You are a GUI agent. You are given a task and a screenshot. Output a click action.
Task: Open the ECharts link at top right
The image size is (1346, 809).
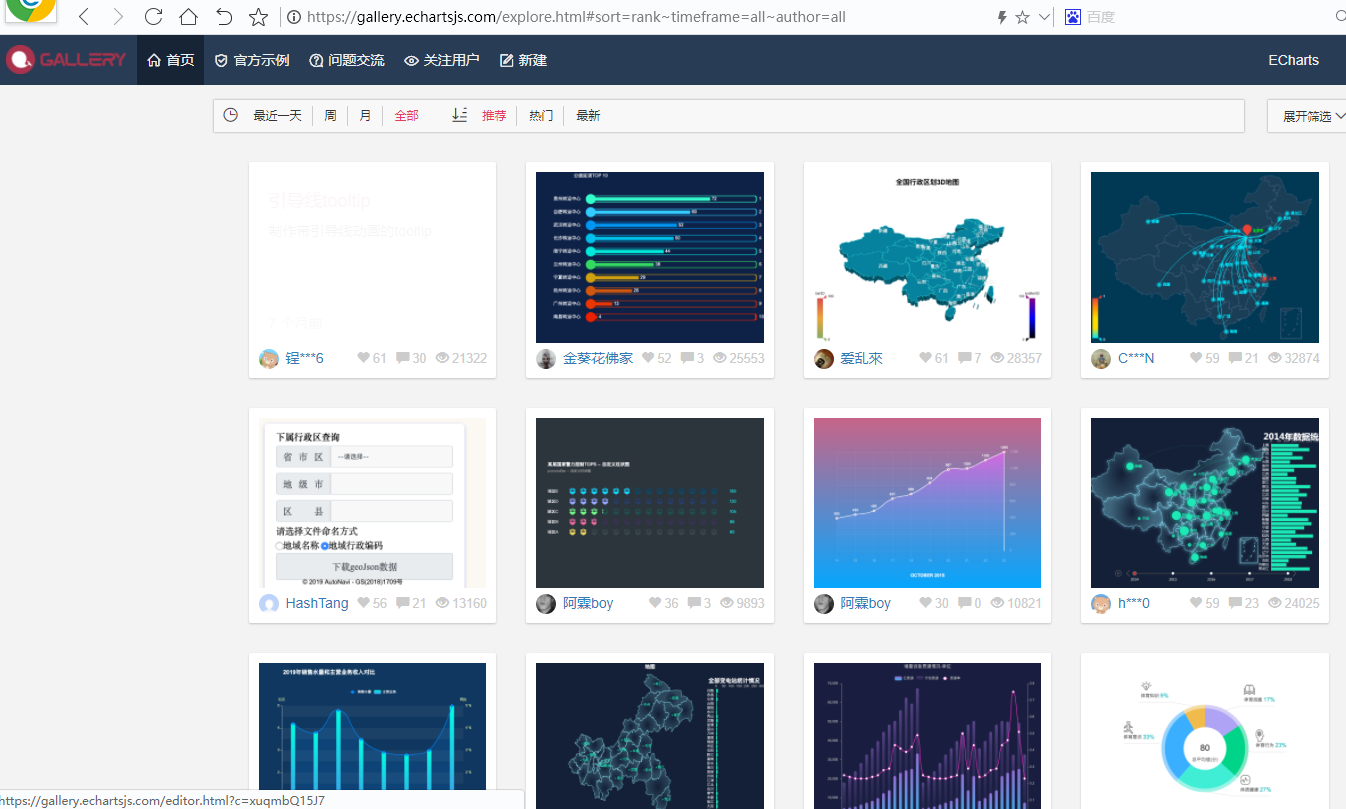point(1292,60)
